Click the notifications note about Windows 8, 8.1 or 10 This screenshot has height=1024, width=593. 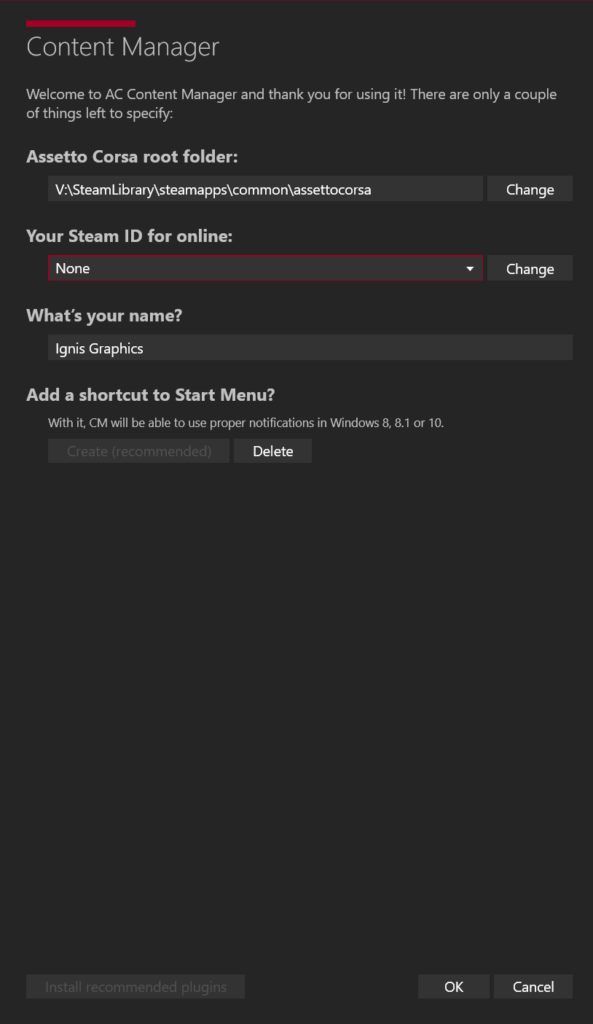pos(246,423)
